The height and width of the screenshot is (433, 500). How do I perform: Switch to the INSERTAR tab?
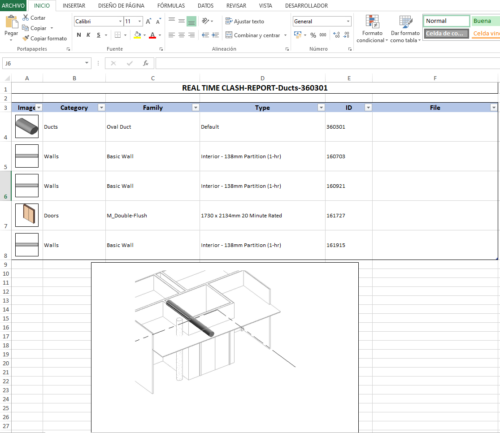coord(74,6)
